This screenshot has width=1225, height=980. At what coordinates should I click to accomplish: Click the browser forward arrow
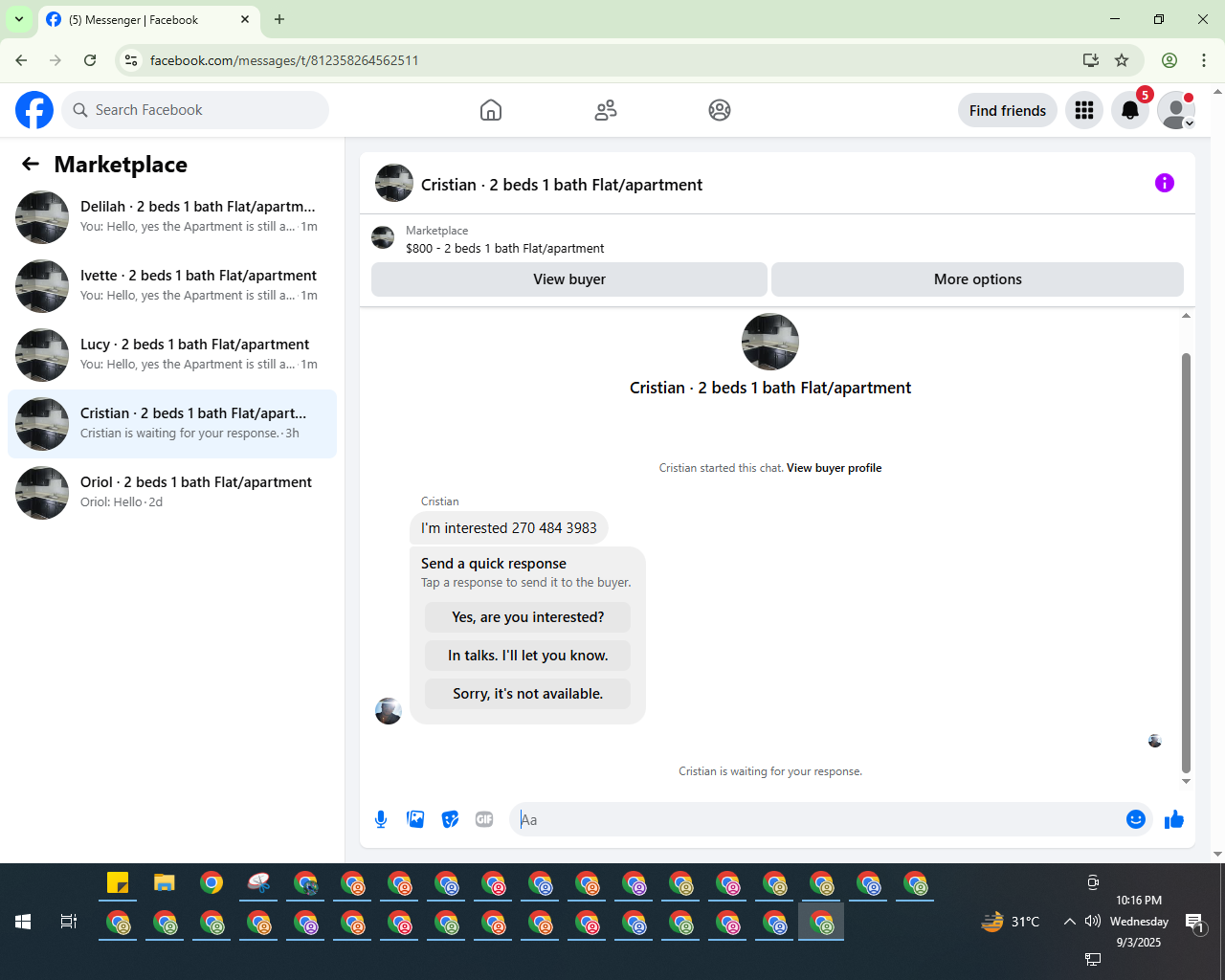56,60
